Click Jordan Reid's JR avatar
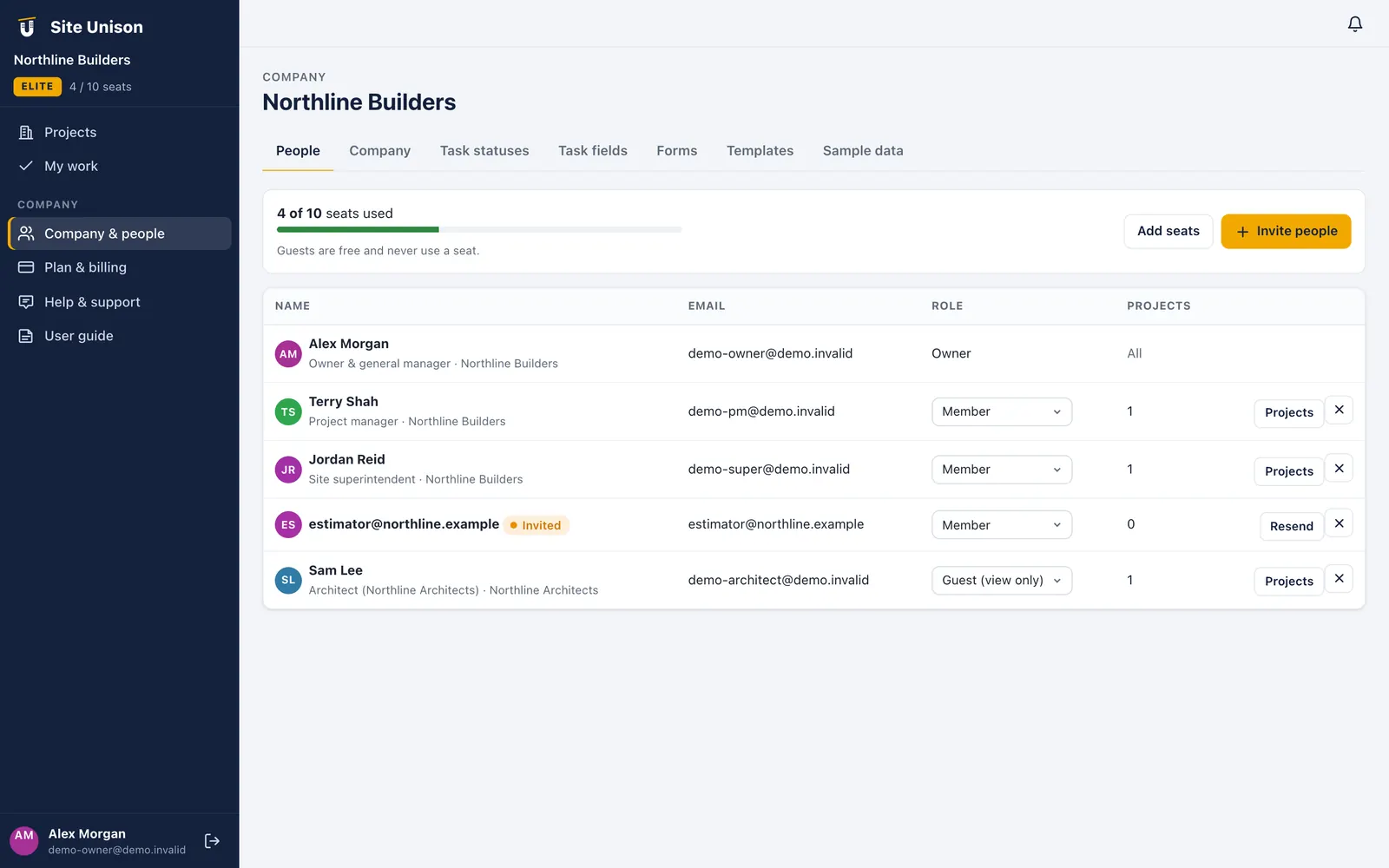 [x=288, y=470]
